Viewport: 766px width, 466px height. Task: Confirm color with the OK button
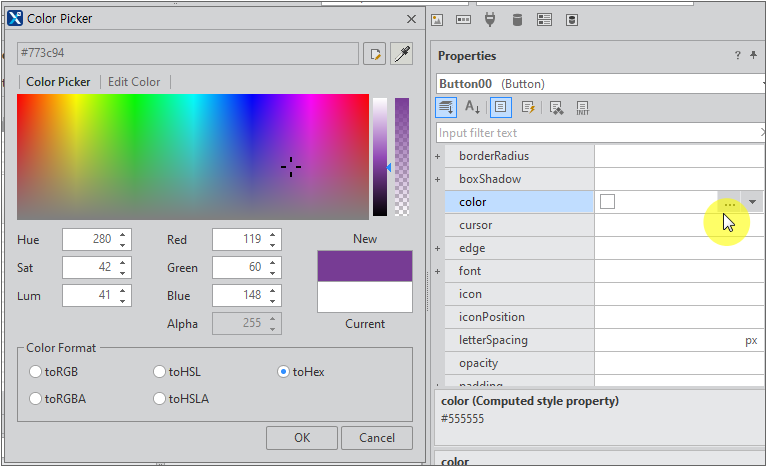[x=301, y=438]
